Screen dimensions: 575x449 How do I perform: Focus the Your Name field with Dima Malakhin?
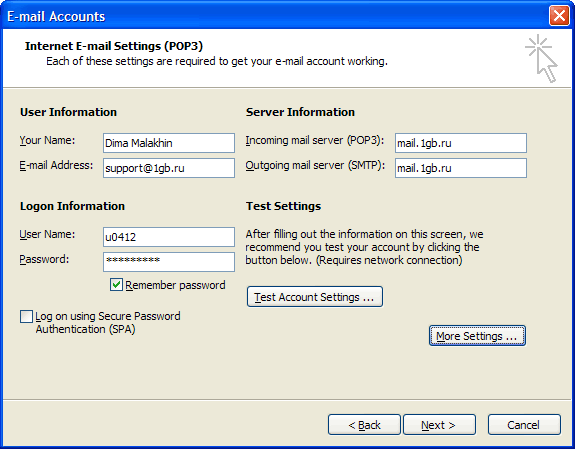click(x=169, y=143)
